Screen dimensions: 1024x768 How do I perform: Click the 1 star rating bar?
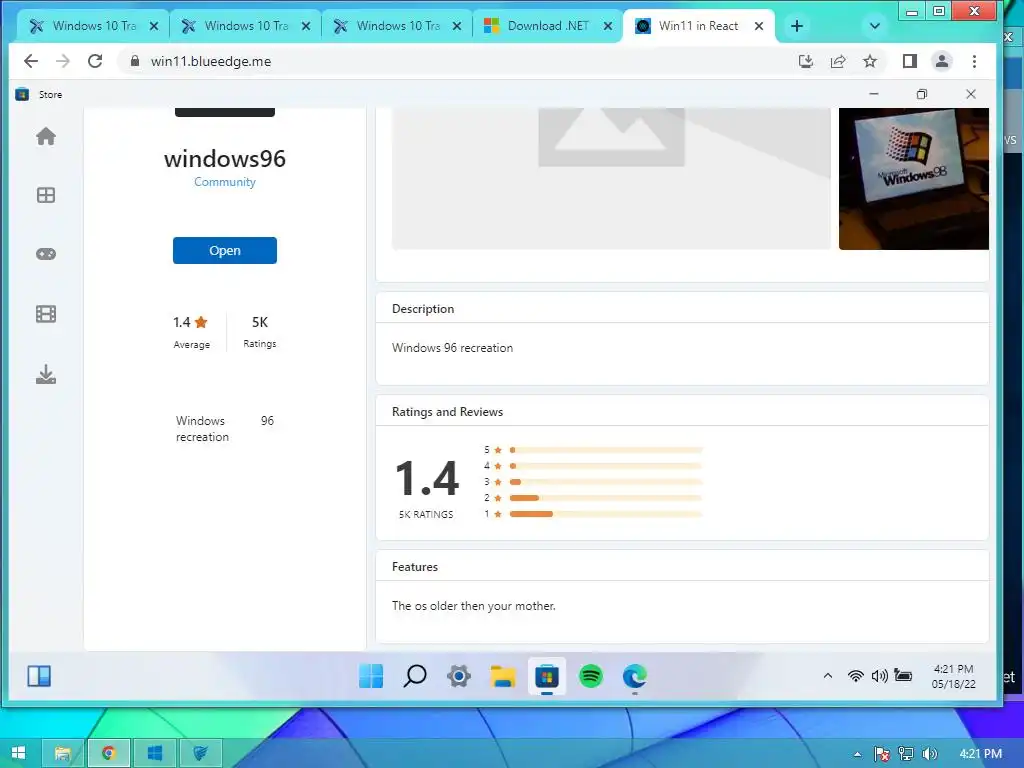(x=605, y=514)
